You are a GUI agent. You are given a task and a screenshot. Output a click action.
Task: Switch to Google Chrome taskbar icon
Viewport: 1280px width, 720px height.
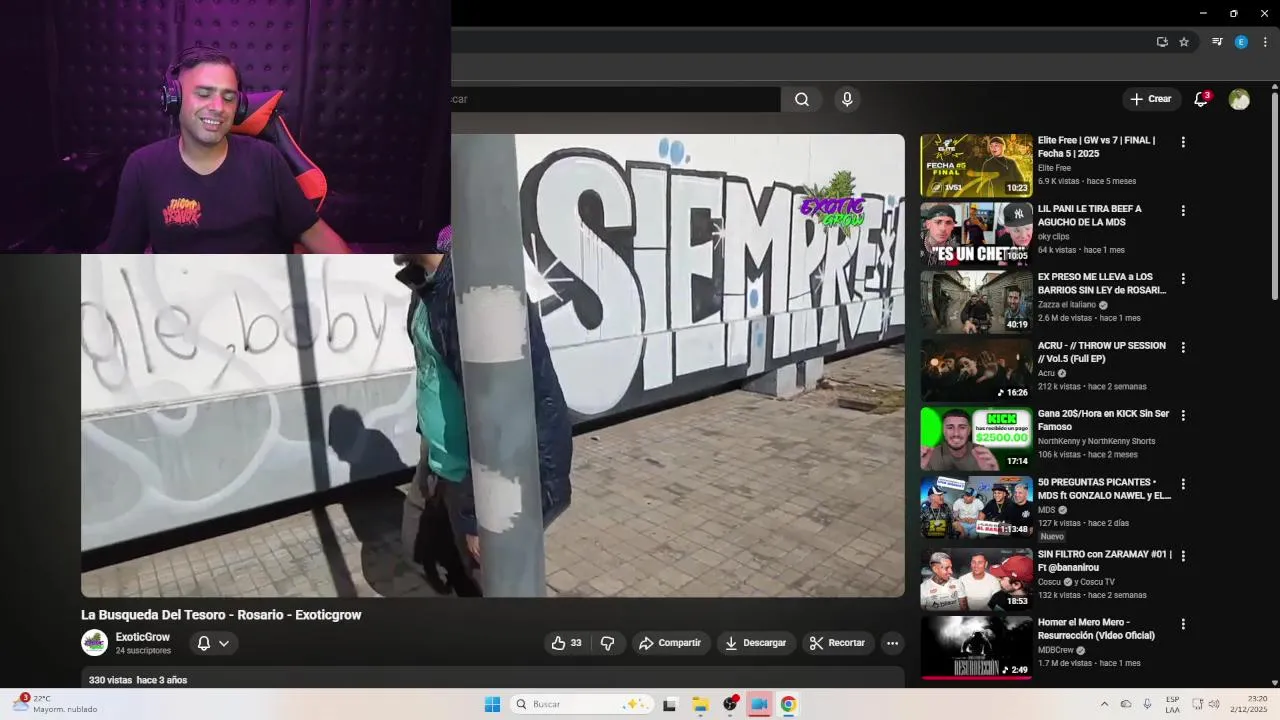[788, 704]
